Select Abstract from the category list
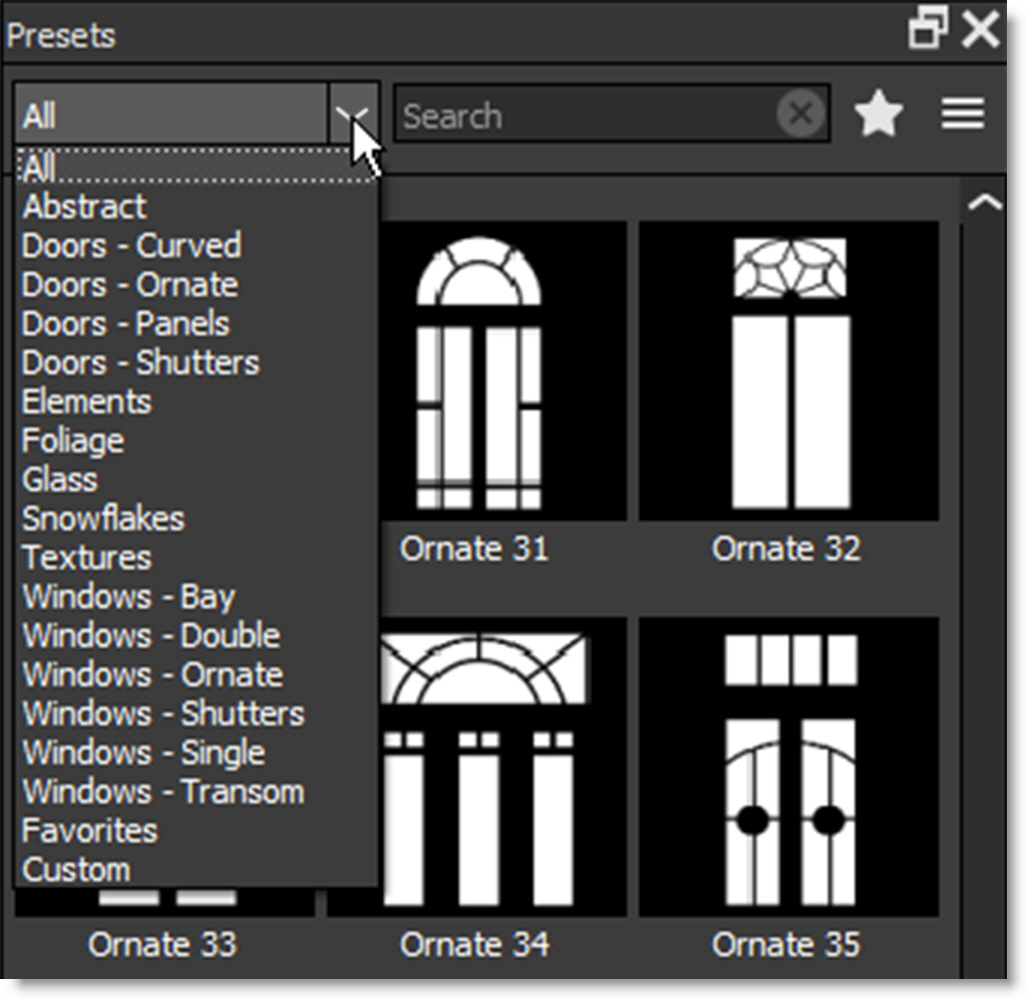The image size is (1027, 999). pyautogui.click(x=85, y=207)
